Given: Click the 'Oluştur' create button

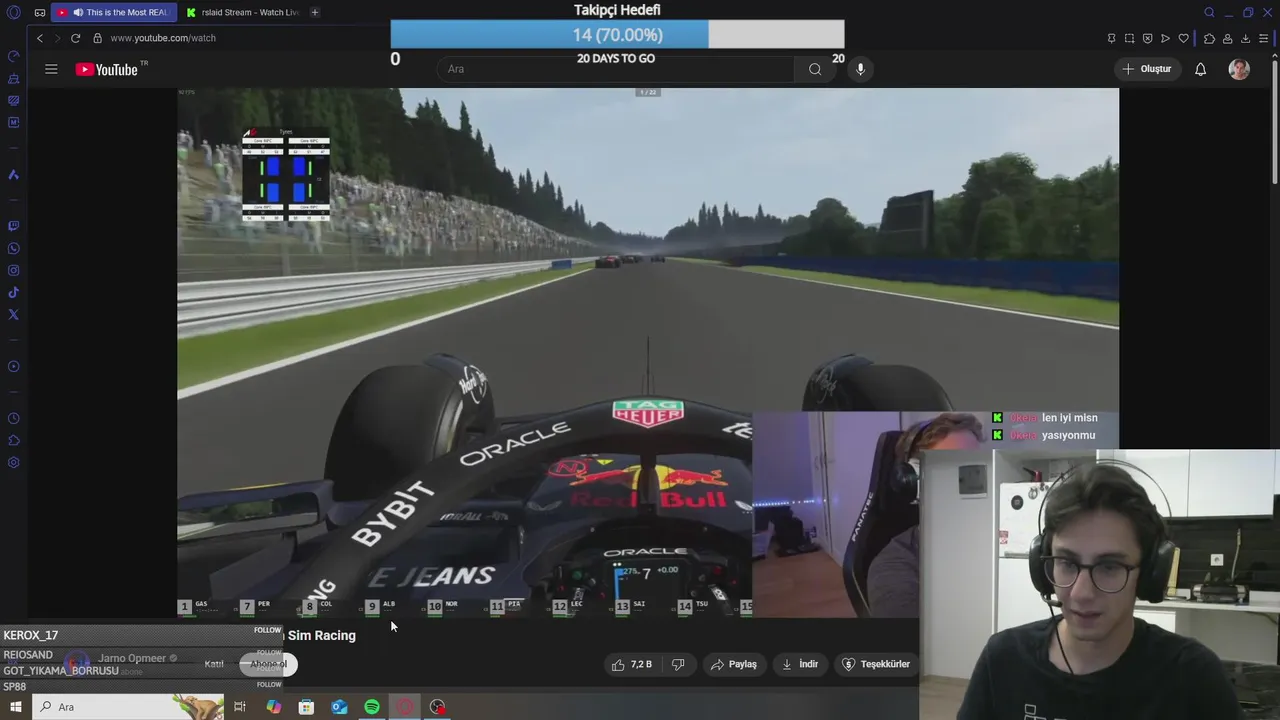Looking at the screenshot, I should click(1147, 69).
